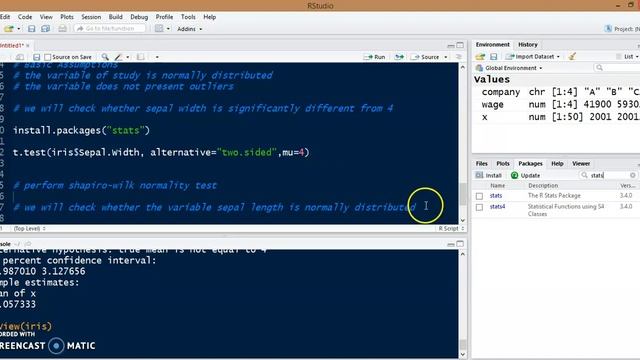Open the Session menu
This screenshot has width=640, height=360.
click(91, 17)
